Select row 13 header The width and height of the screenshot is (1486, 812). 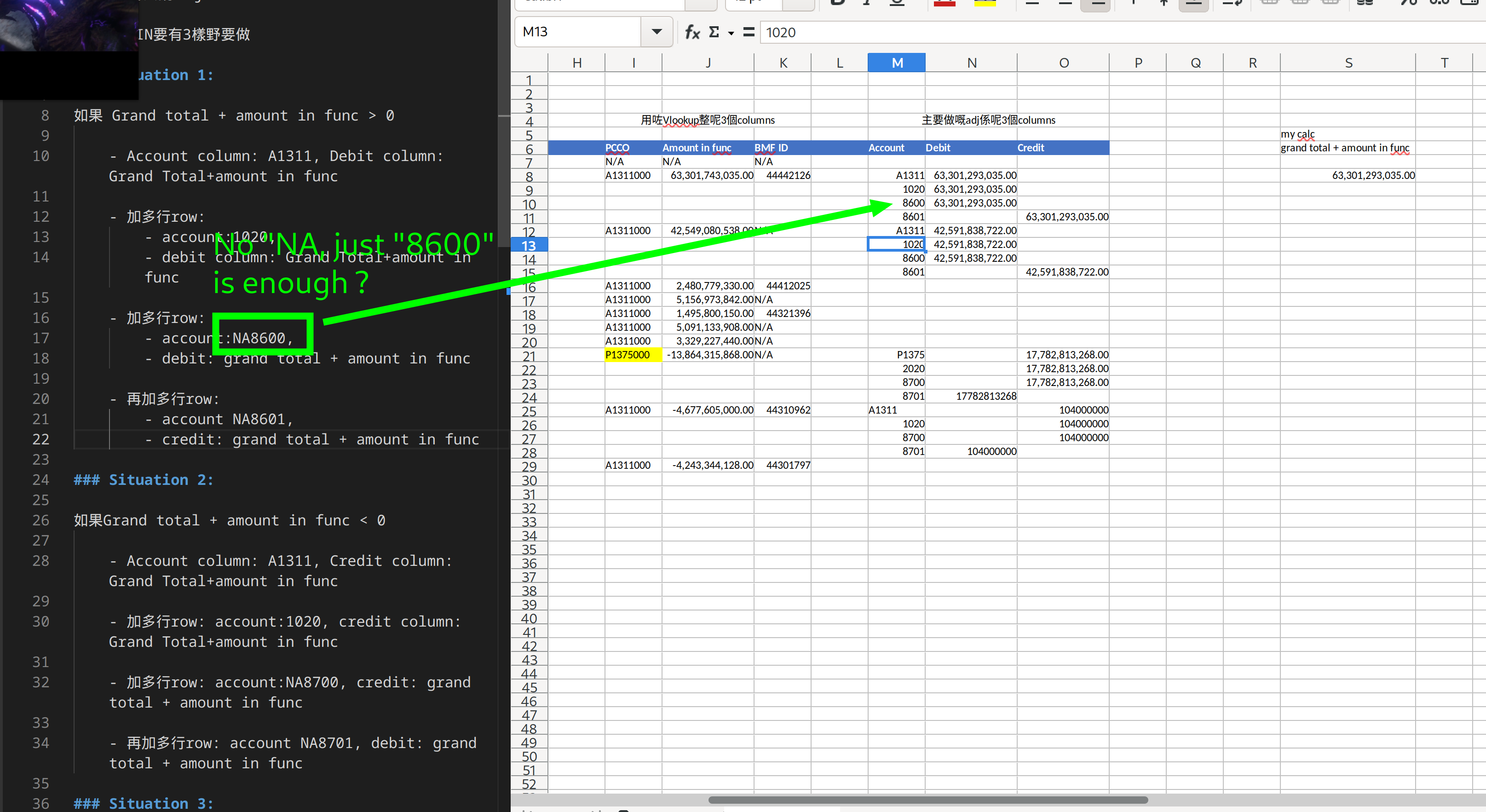tap(529, 246)
